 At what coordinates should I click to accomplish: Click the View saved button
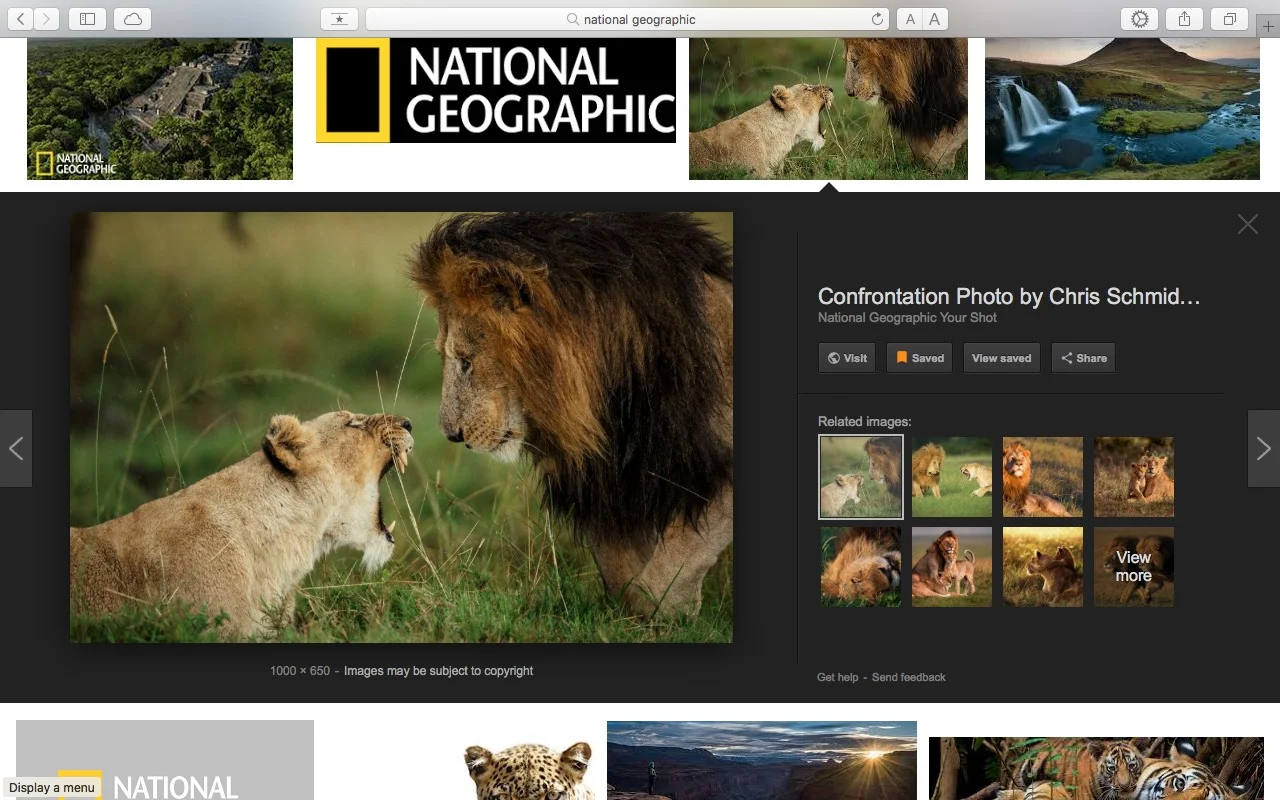[1001, 358]
